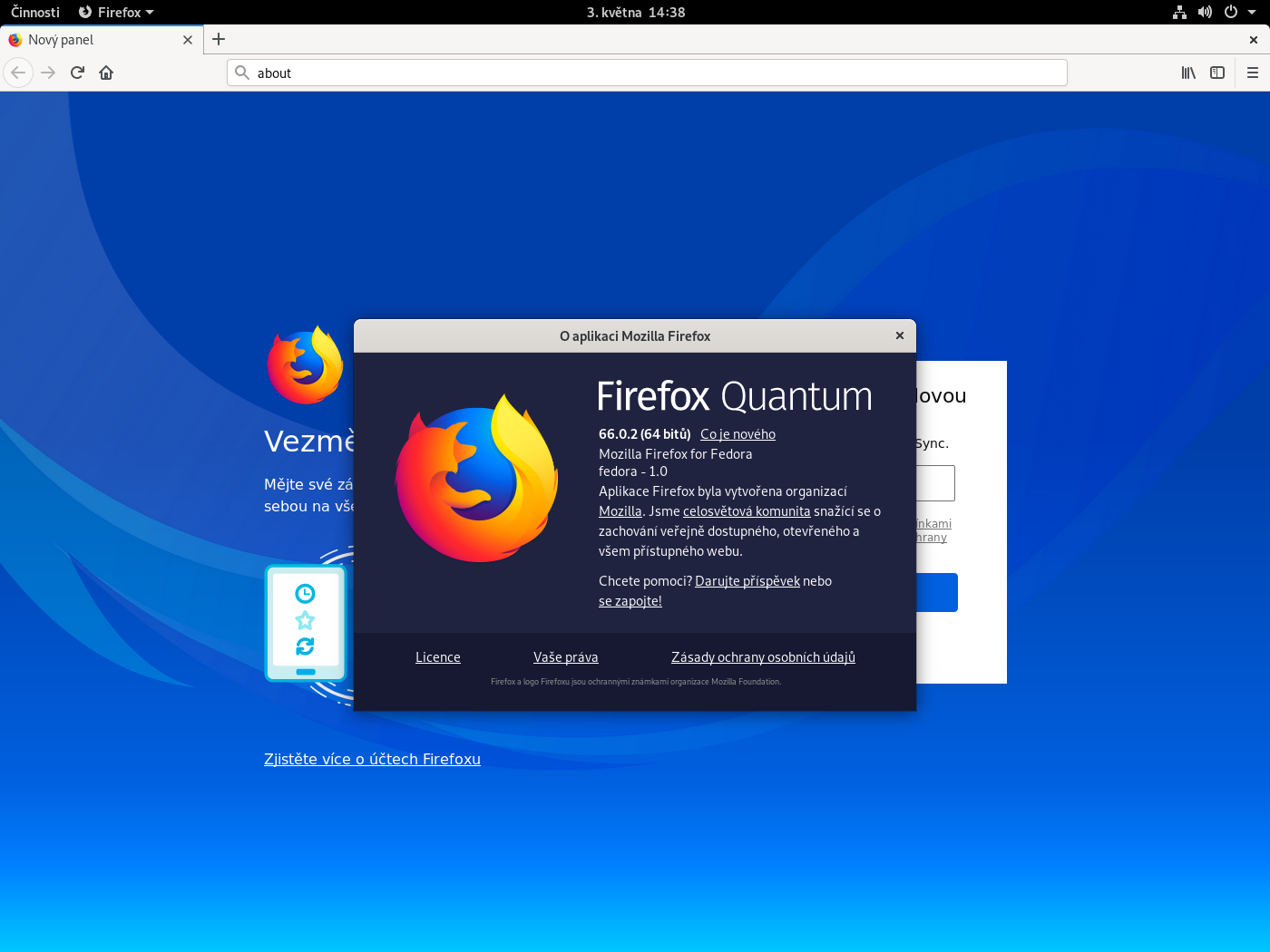Image resolution: width=1270 pixels, height=952 pixels.
Task: Go to the Home page icon
Action: tap(106, 73)
